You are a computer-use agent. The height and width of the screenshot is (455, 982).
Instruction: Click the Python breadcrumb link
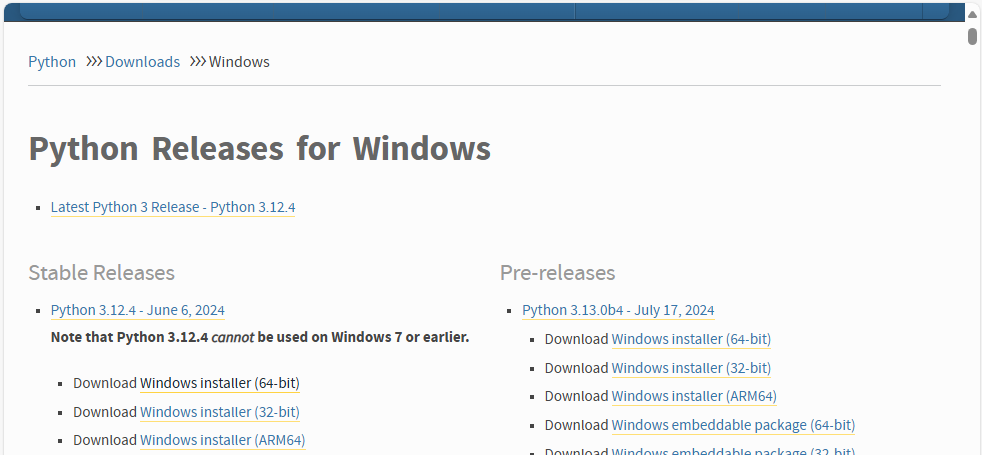click(52, 62)
